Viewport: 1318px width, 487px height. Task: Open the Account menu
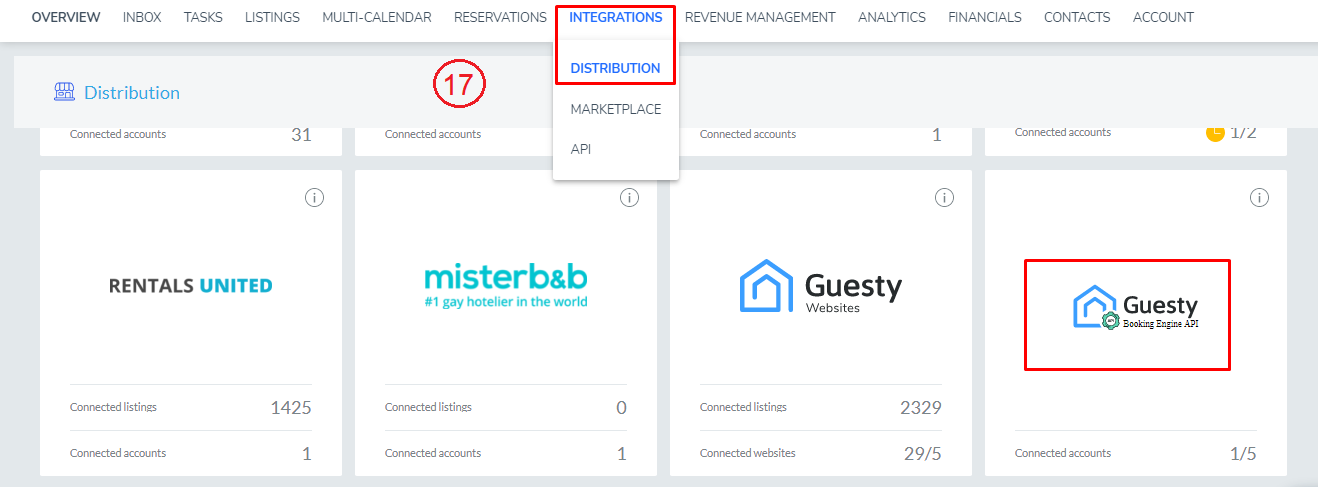(x=1163, y=17)
